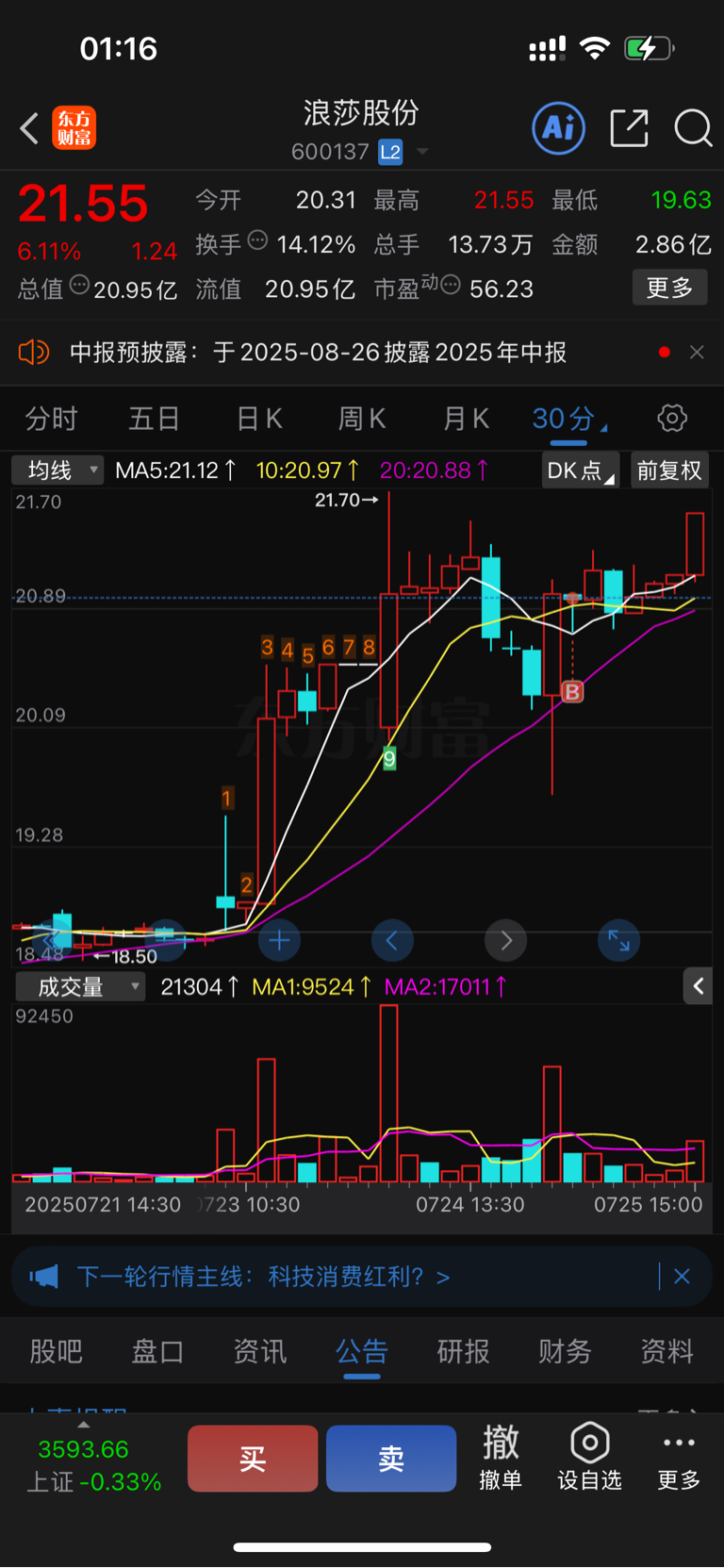Screen dimensions: 724x1568
Task: Expand the DK点 selector
Action: click(x=581, y=470)
